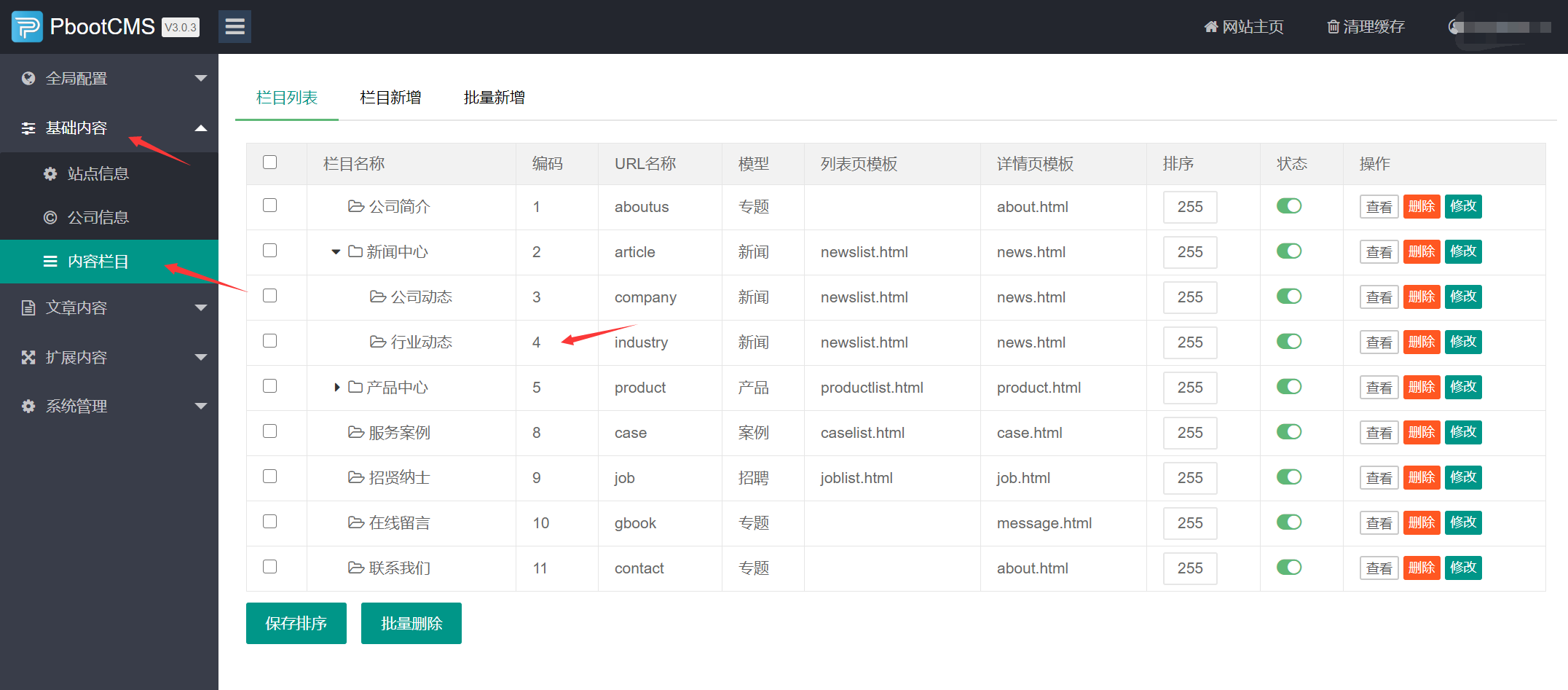This screenshot has width=1568, height=690.
Task: Check the checkbox for 行业动态 row
Action: [x=269, y=340]
